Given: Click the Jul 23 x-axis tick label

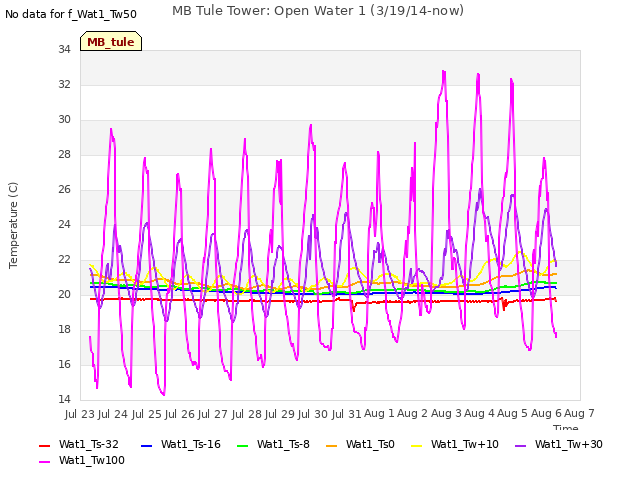Looking at the screenshot, I should click(80, 414).
